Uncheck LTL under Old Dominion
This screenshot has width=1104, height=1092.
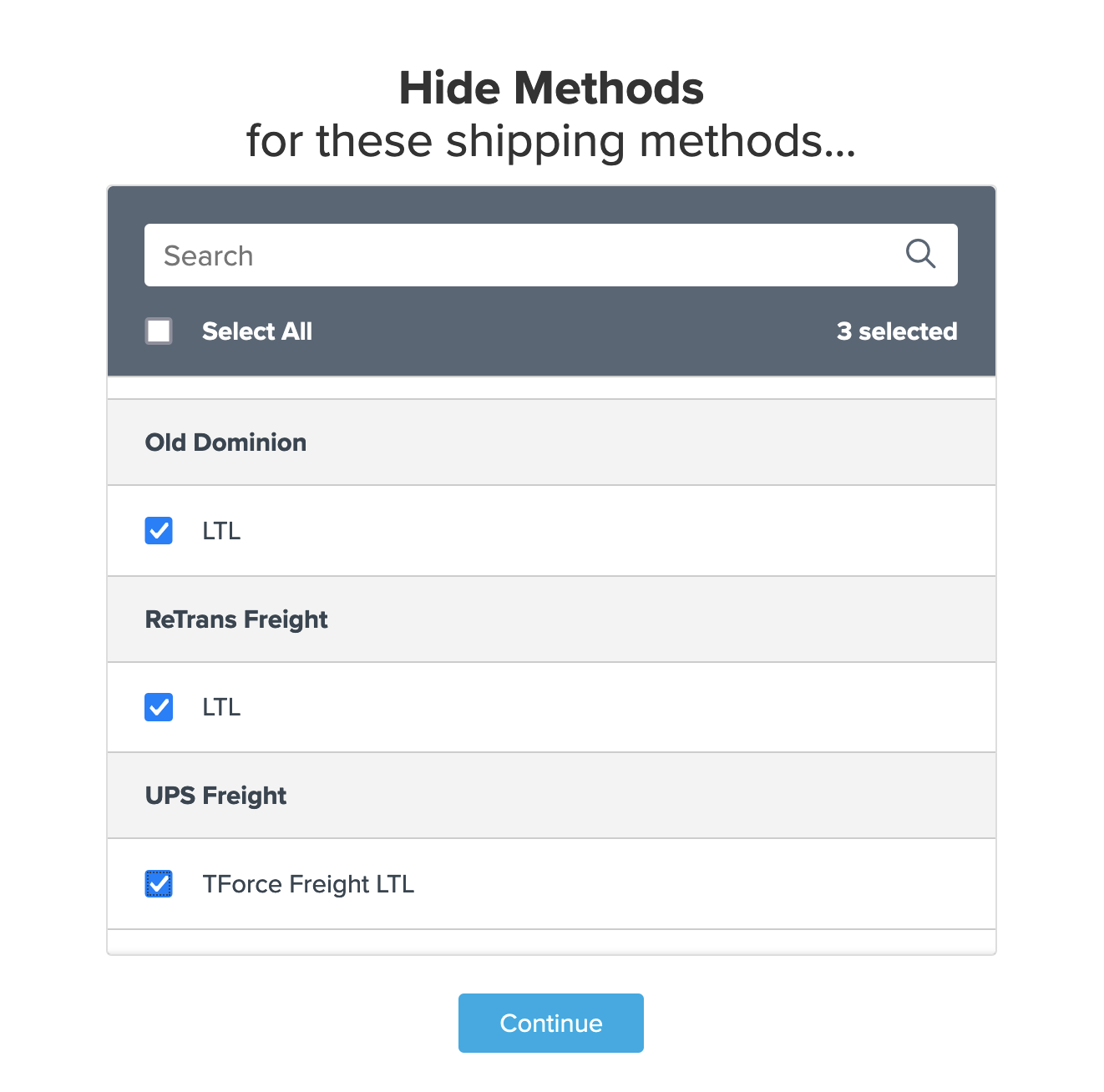(x=159, y=531)
